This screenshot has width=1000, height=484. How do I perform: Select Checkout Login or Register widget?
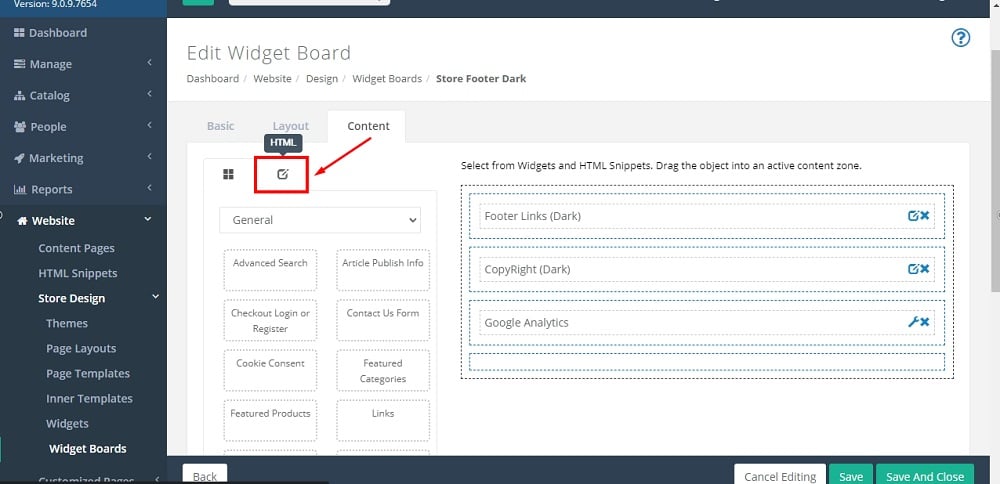(270, 320)
